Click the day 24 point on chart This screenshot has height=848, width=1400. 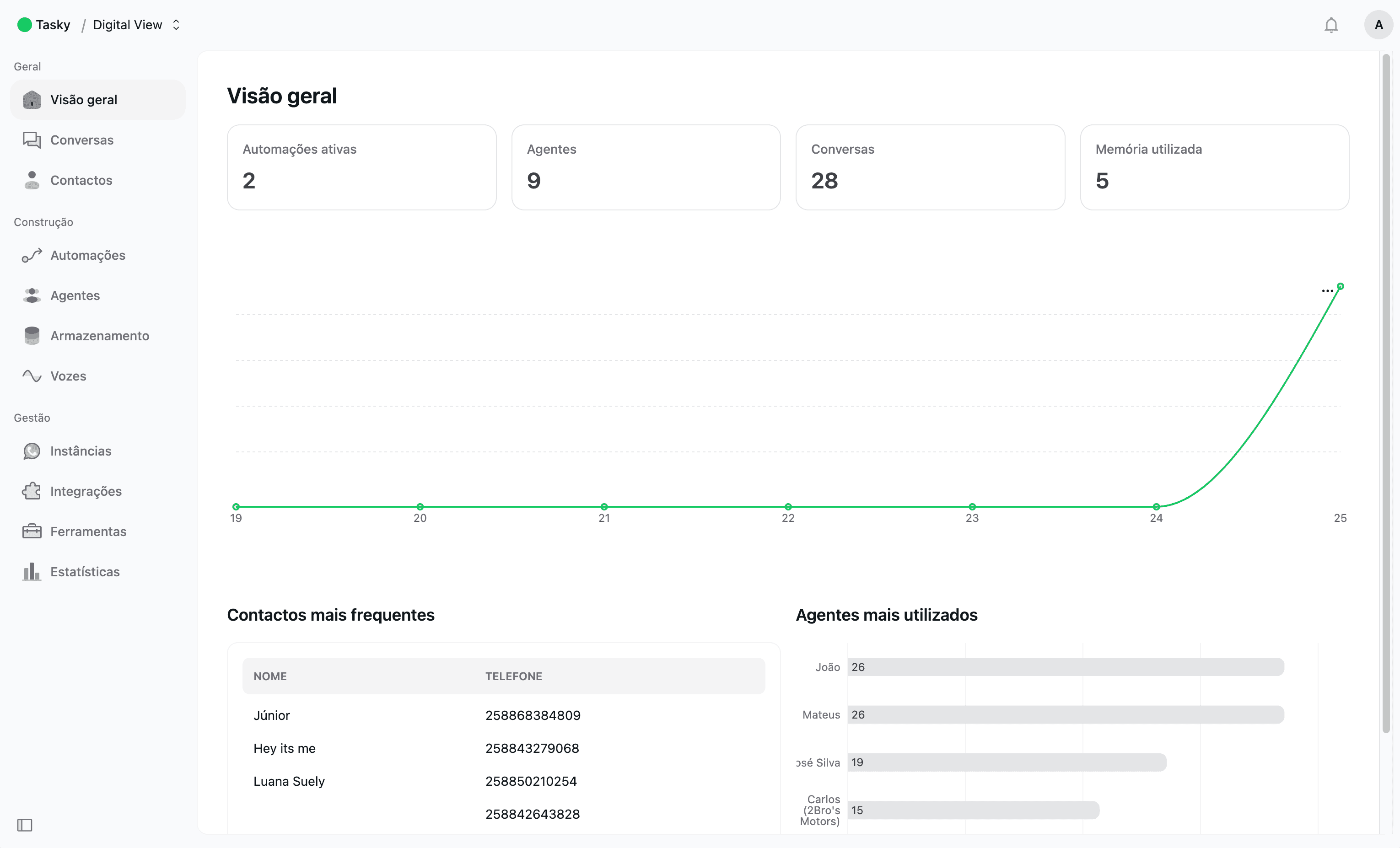click(1156, 507)
